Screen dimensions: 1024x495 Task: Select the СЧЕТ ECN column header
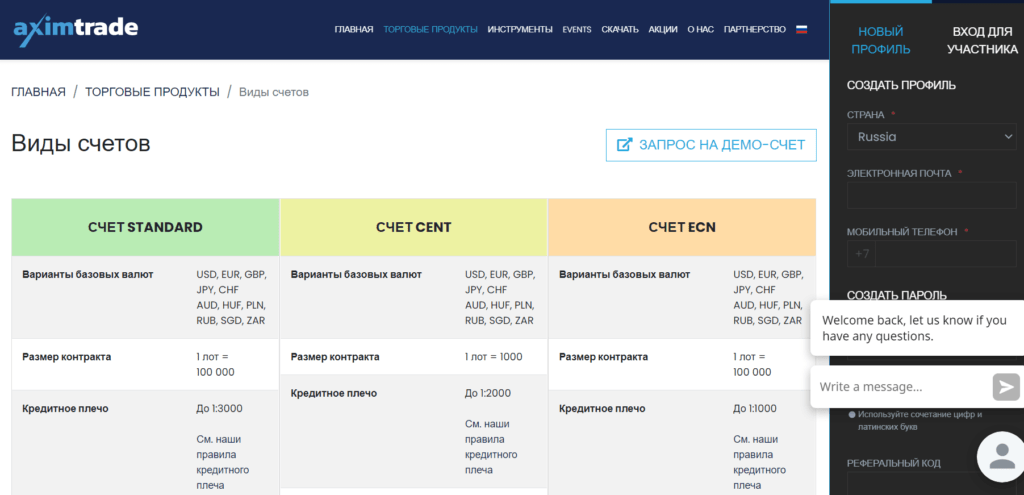(682, 227)
